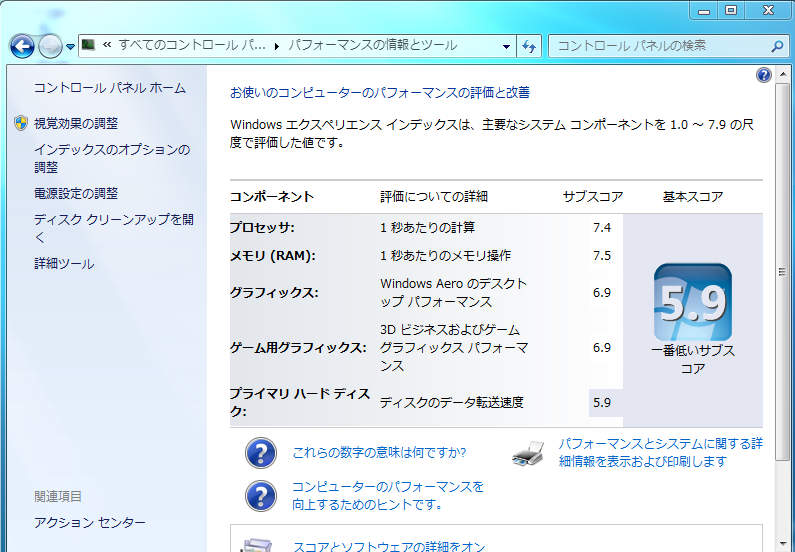Click the magnifier search icon
Screen dimensions: 795x552
tap(777, 46)
